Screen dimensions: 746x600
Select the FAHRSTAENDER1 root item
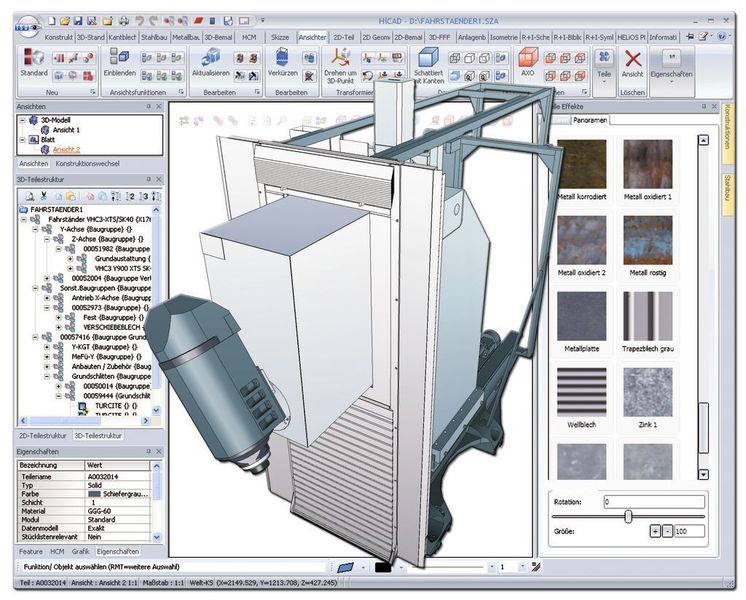[57, 209]
